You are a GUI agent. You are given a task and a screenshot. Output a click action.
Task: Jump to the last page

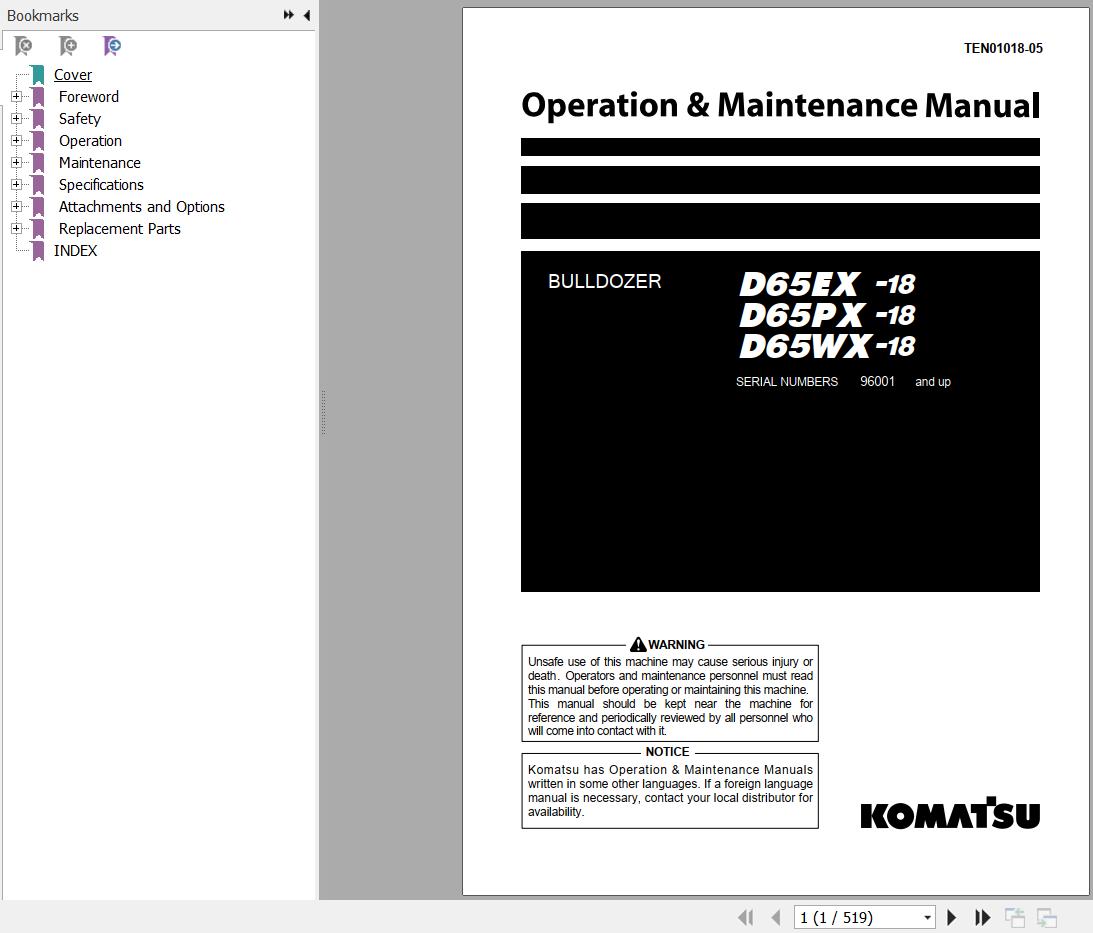click(982, 918)
